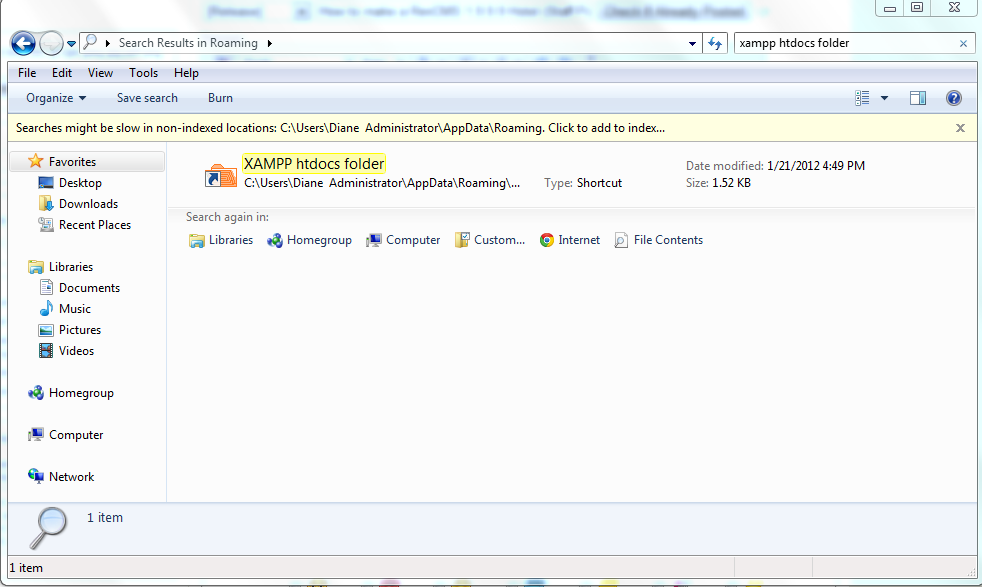Search again in File Contents

659,240
